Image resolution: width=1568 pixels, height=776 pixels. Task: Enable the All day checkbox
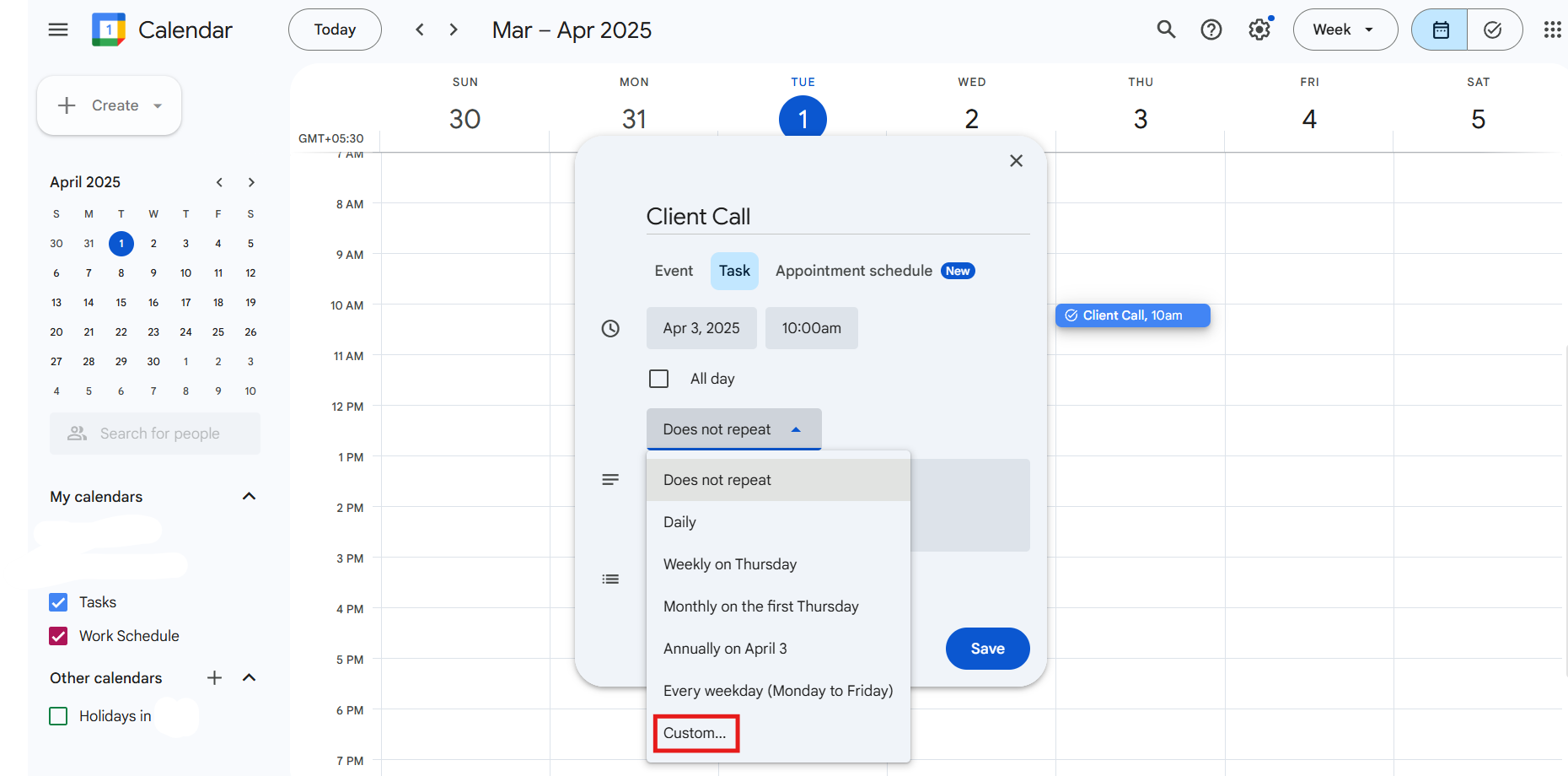[658, 378]
